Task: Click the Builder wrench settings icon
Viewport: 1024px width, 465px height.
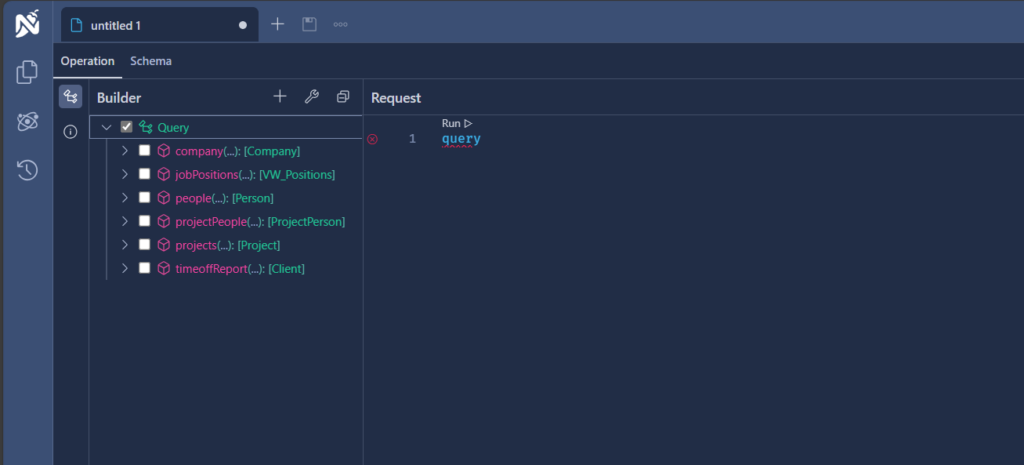Action: (311, 97)
